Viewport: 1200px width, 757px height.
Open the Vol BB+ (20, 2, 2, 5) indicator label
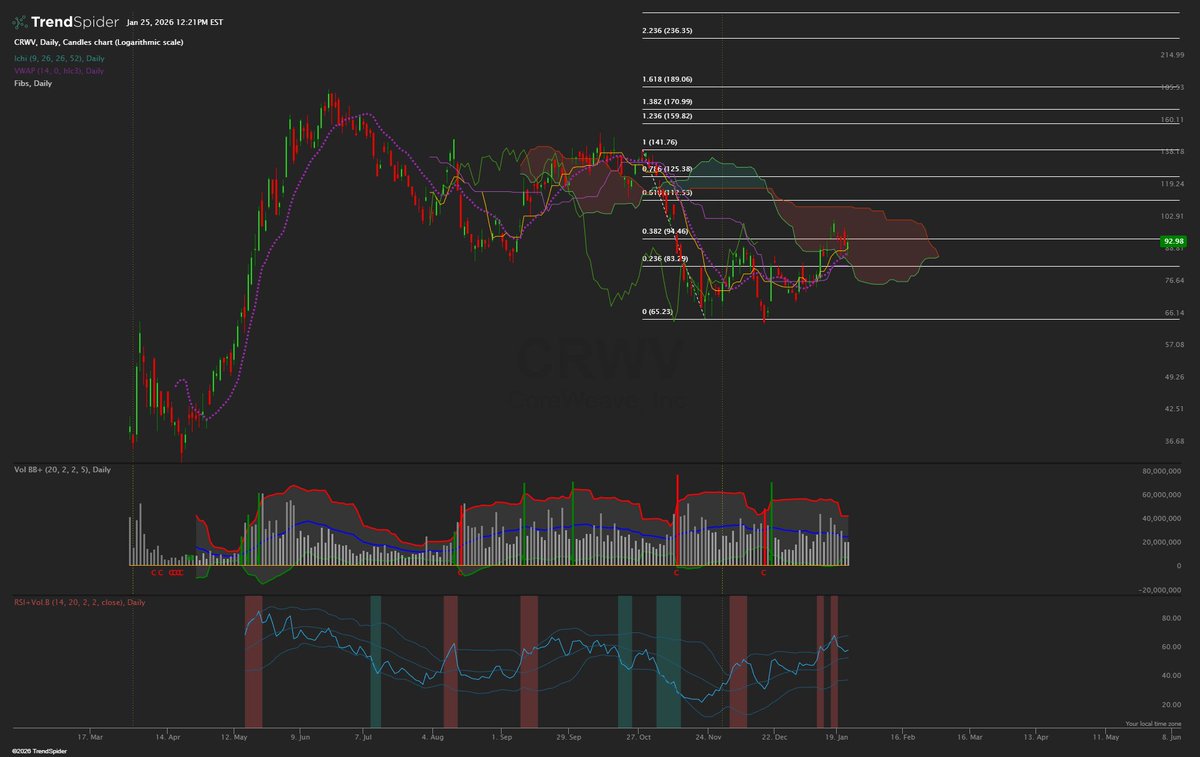point(65,469)
